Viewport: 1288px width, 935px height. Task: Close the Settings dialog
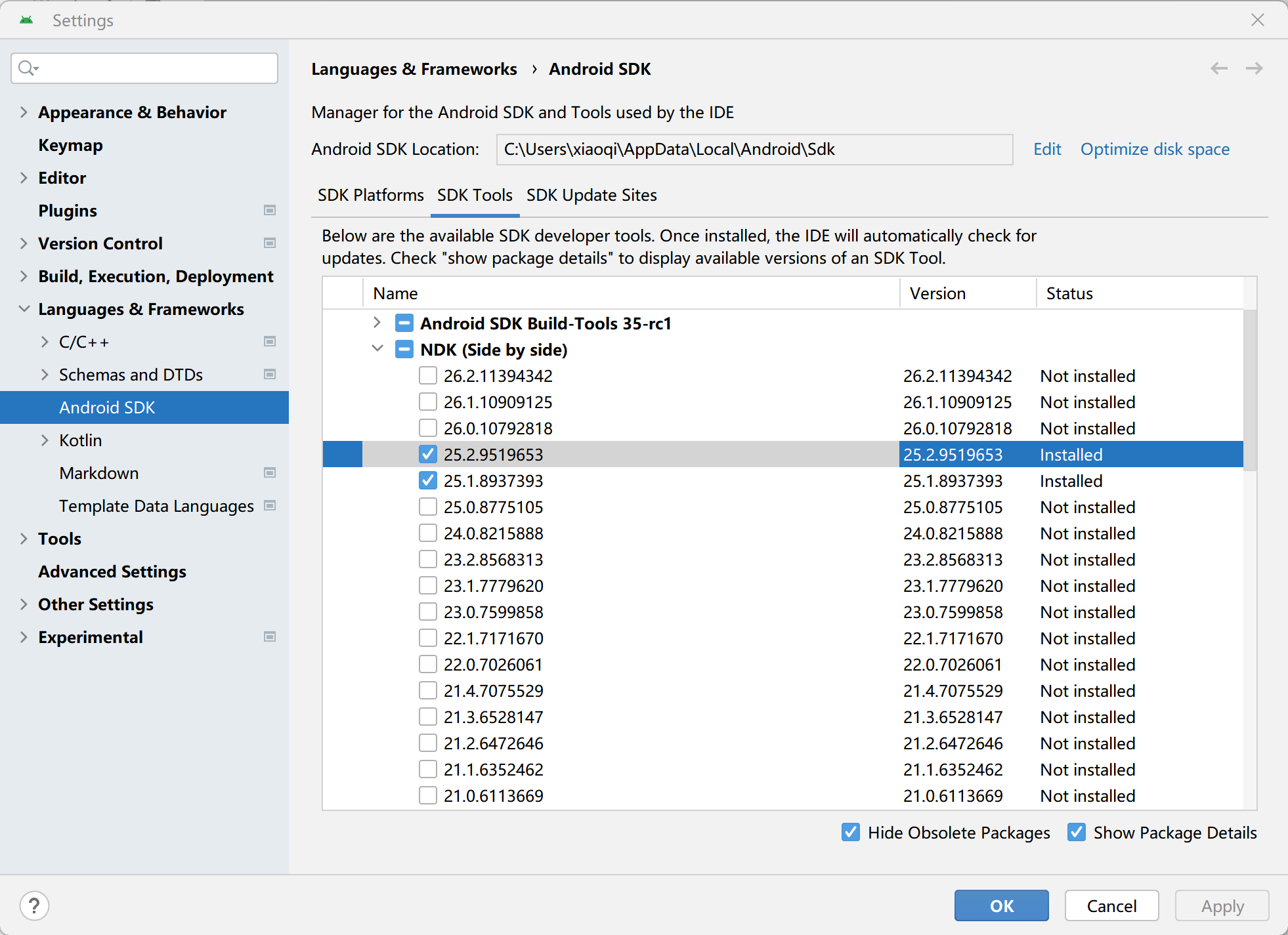[x=1257, y=20]
